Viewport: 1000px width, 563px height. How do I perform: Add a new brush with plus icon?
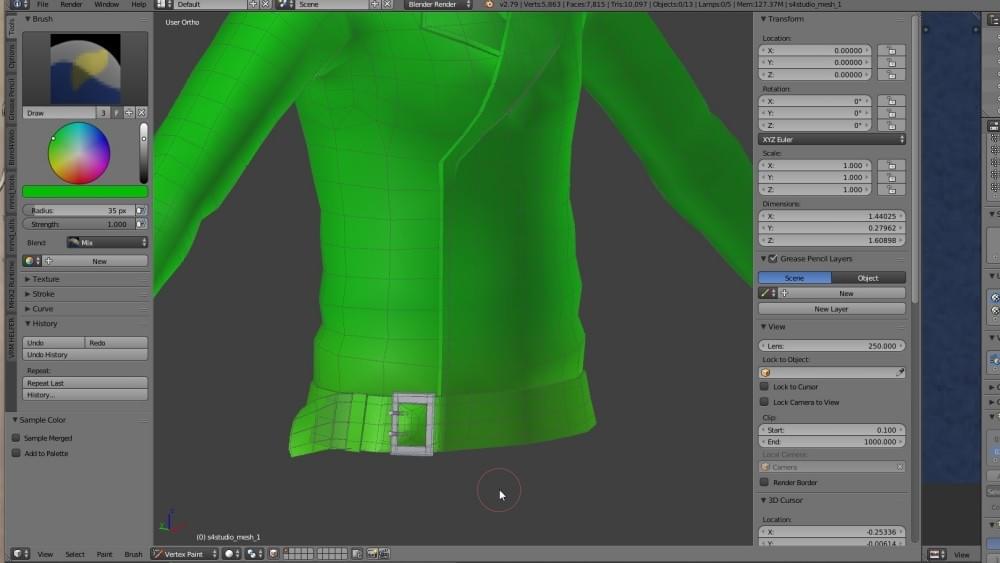click(129, 113)
